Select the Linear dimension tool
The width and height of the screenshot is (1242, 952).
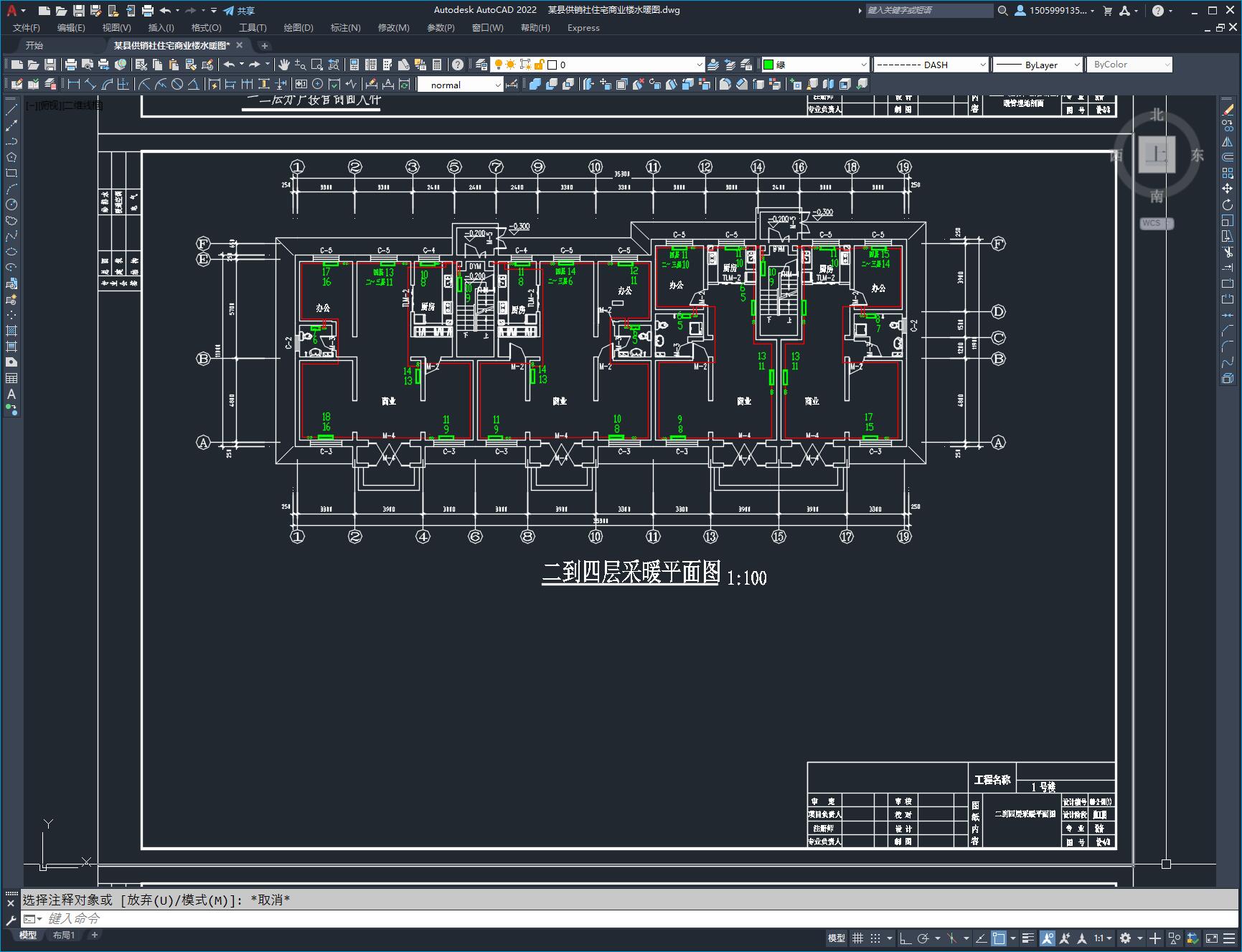click(x=73, y=85)
